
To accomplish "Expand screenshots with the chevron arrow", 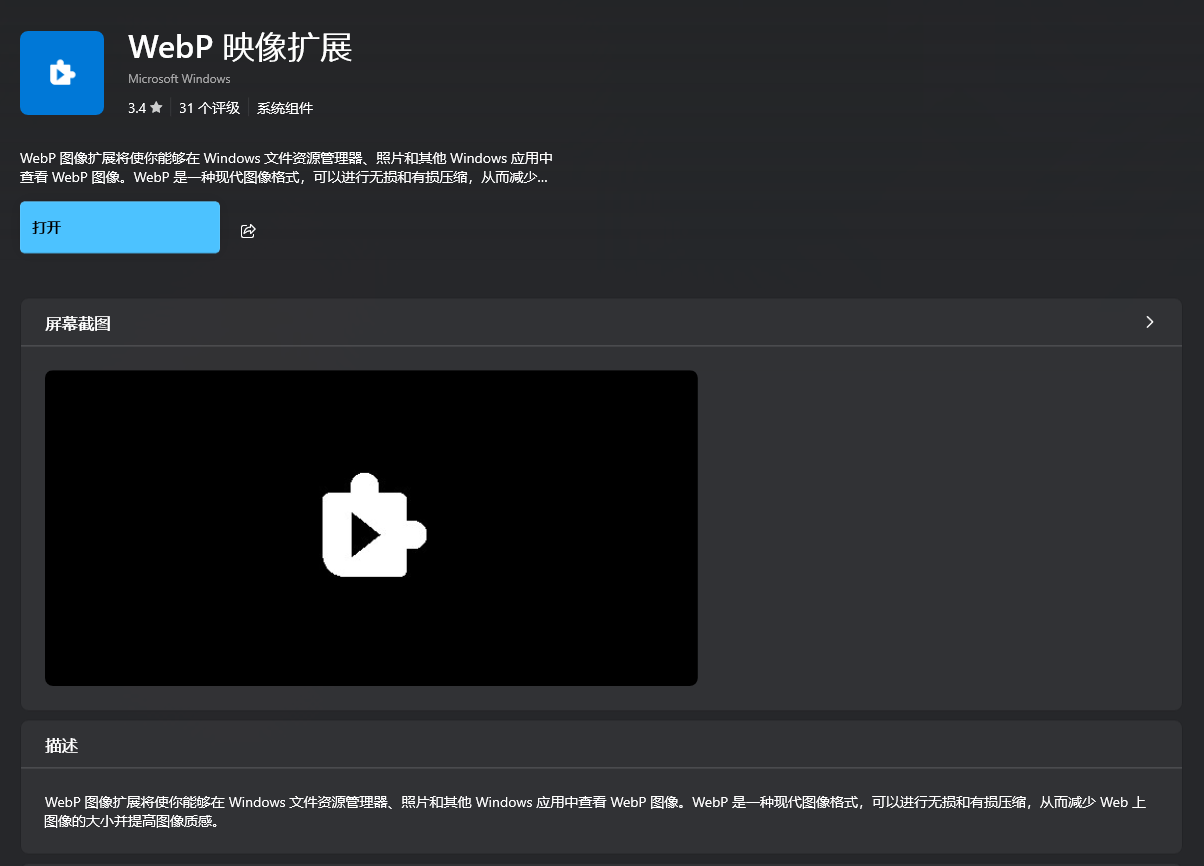I will coord(1149,322).
